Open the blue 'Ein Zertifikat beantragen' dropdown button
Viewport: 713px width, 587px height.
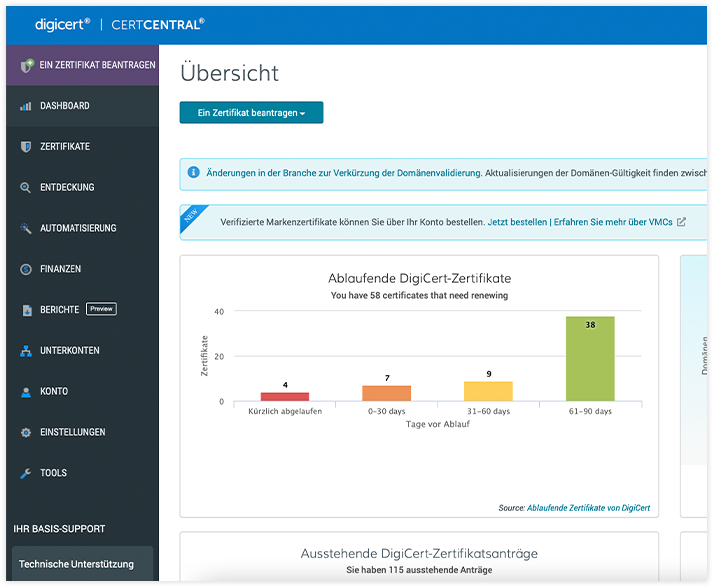click(x=251, y=113)
